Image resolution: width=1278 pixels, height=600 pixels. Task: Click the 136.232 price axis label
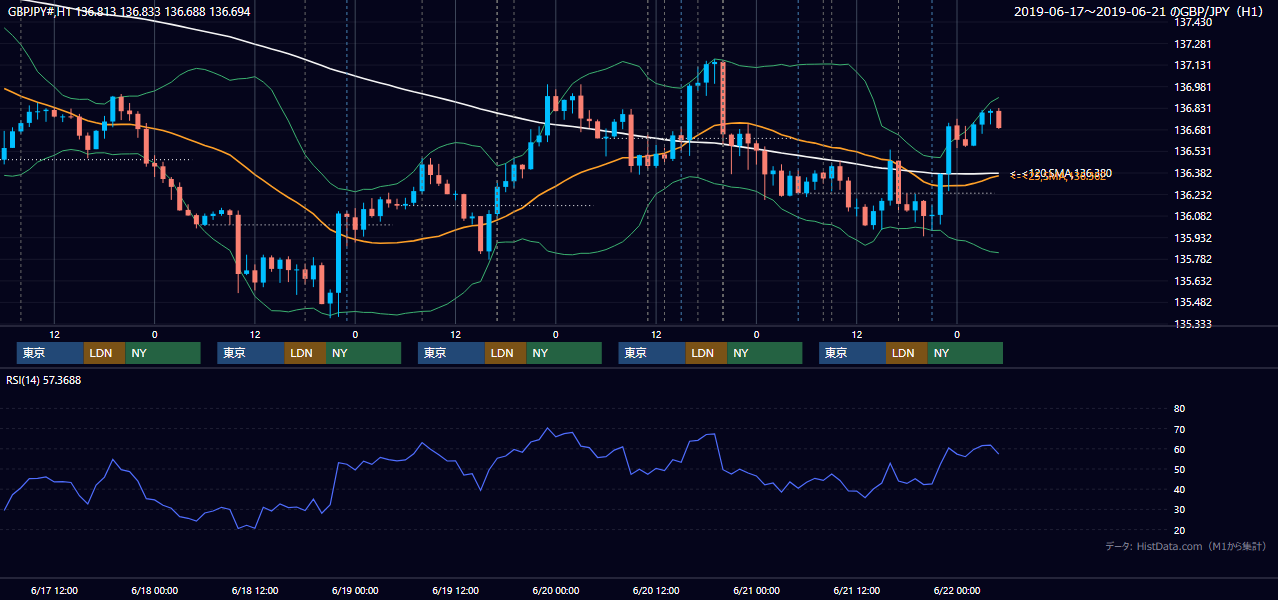click(1194, 195)
